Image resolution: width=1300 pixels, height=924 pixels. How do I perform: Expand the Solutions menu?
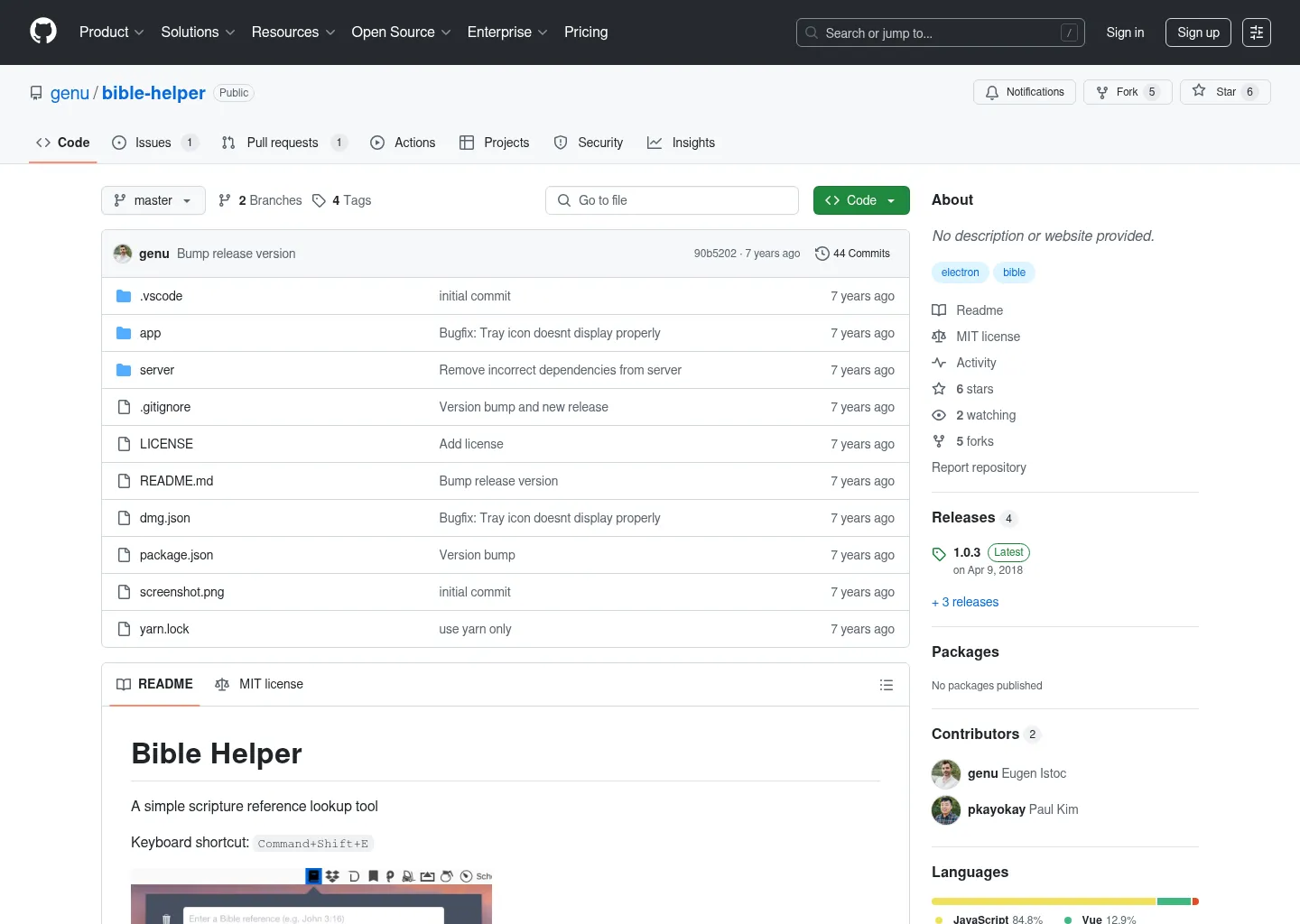click(198, 32)
